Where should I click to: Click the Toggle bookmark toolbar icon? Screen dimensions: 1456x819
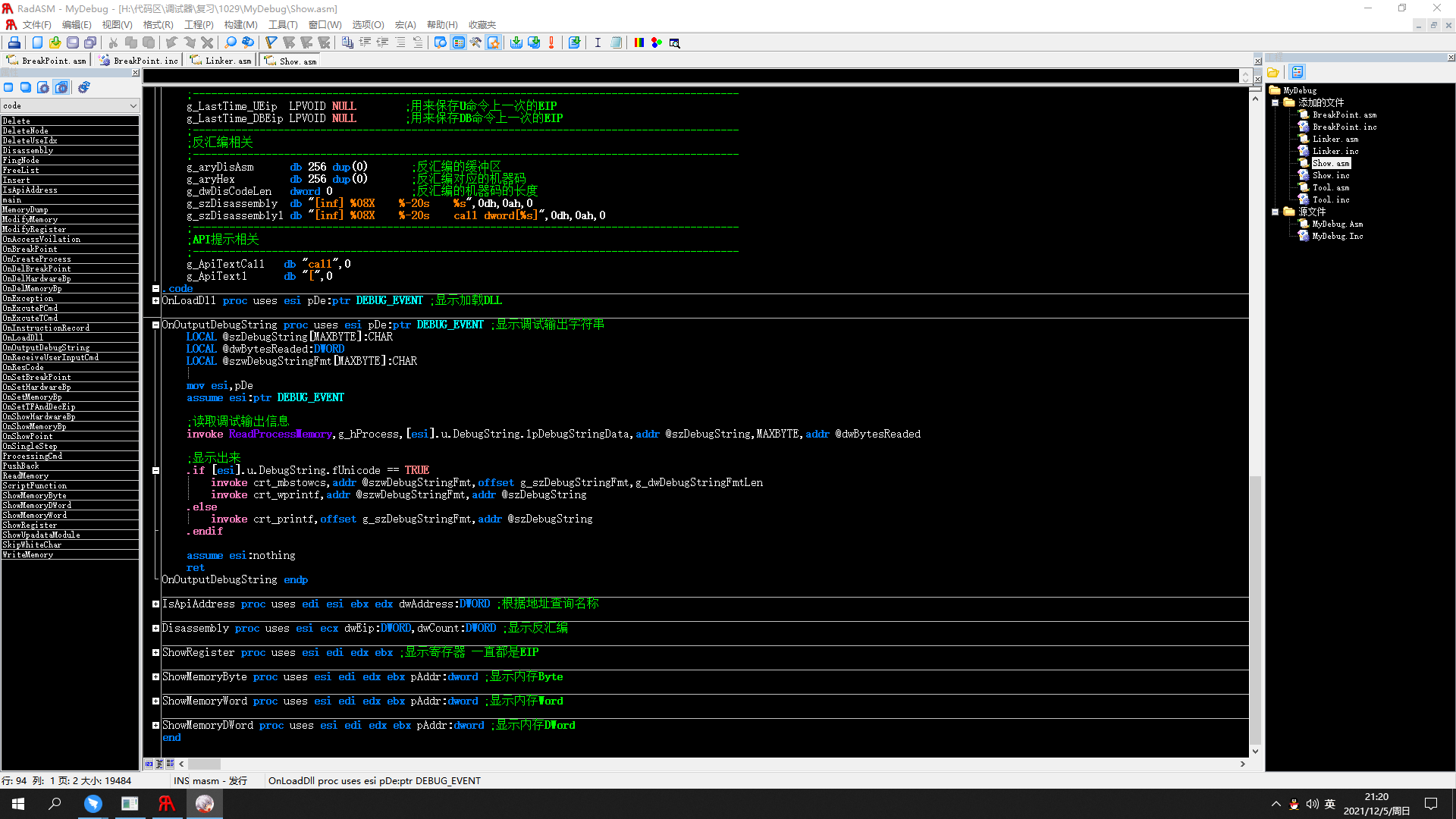click(271, 42)
